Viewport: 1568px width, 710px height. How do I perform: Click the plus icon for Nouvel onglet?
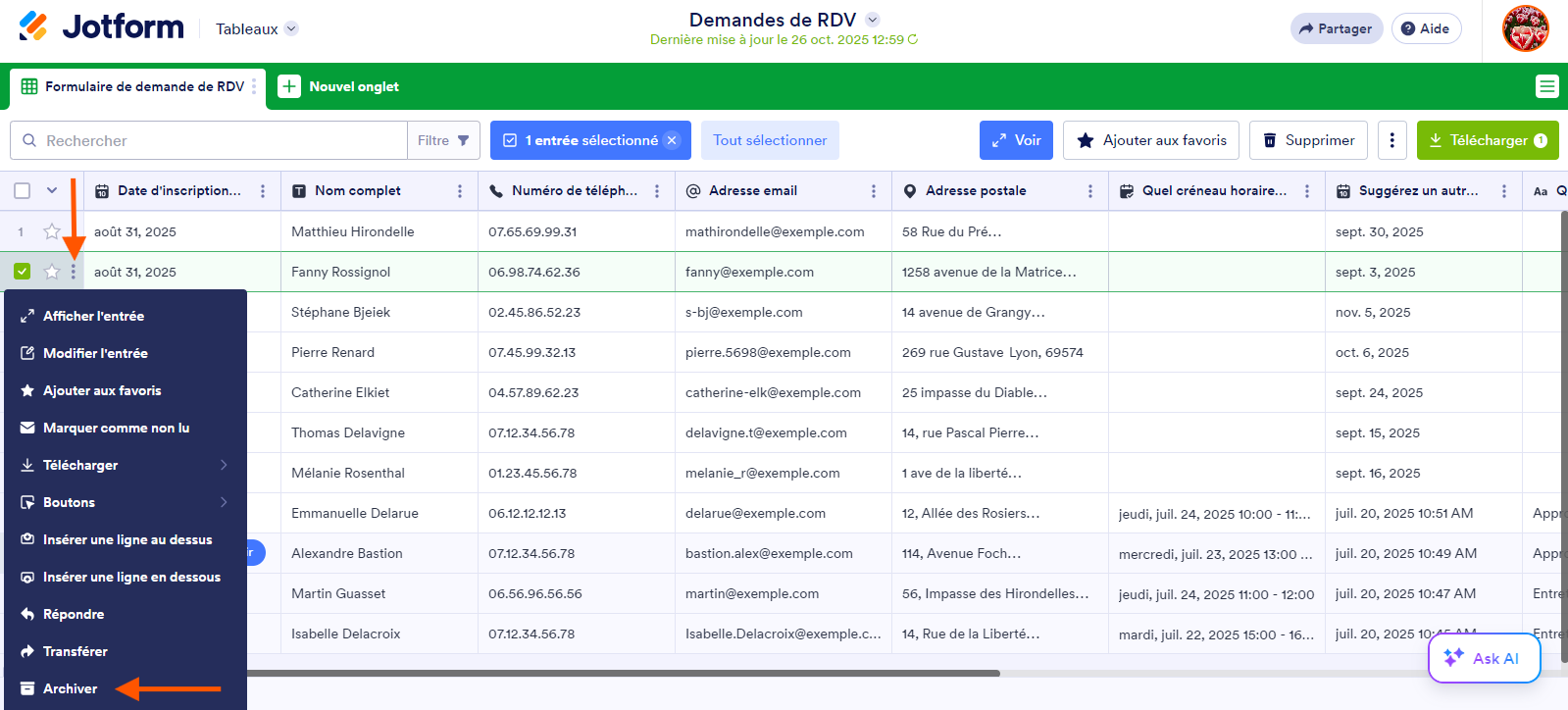click(289, 86)
